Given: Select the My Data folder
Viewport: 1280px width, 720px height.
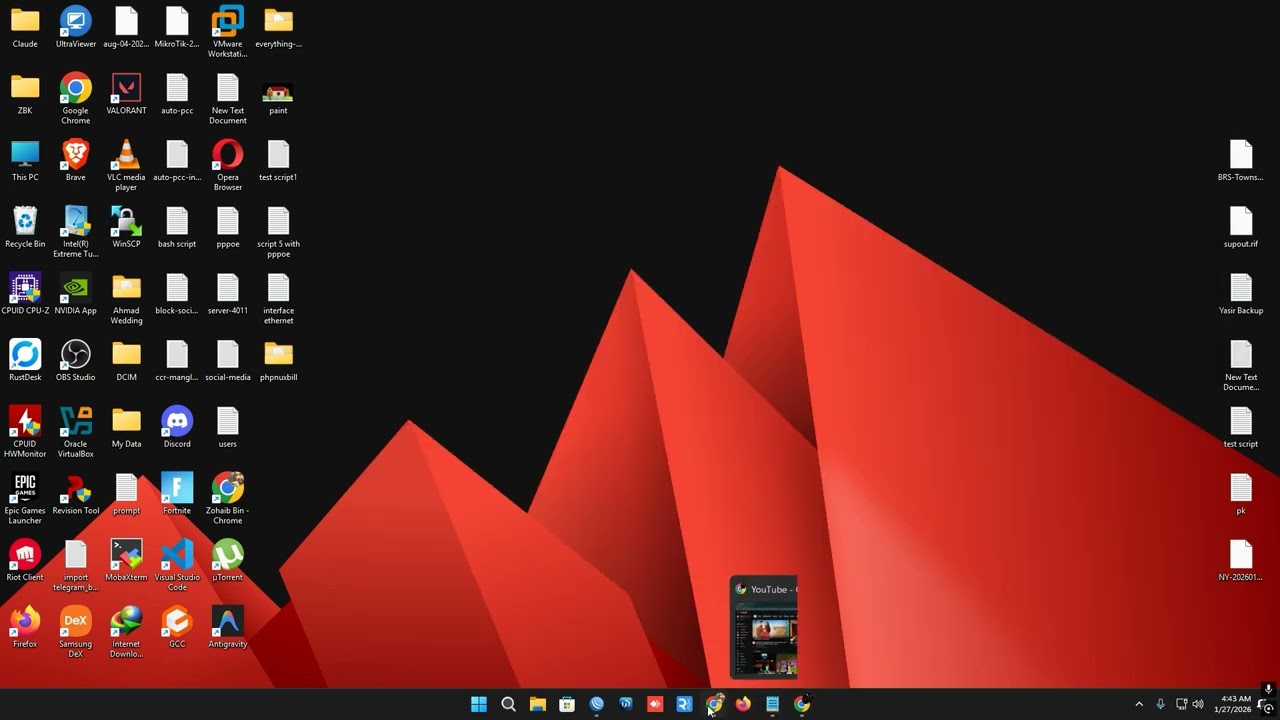Looking at the screenshot, I should coord(126,428).
